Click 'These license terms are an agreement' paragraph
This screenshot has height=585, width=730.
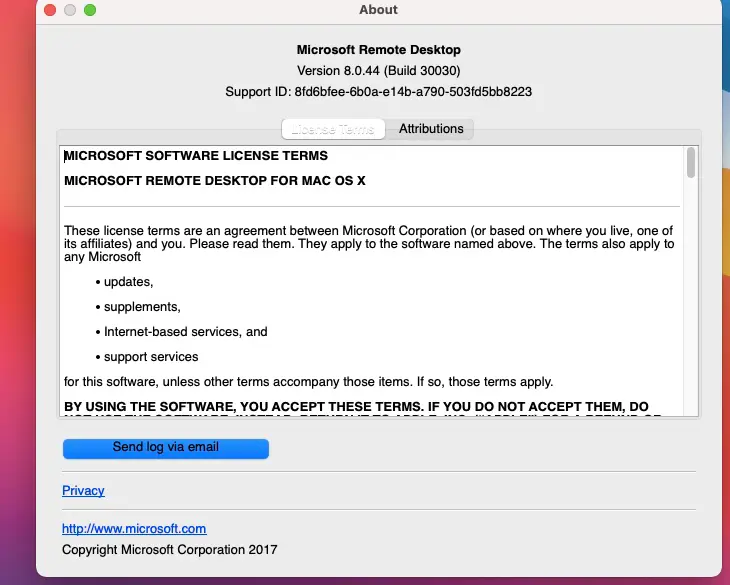tap(369, 244)
